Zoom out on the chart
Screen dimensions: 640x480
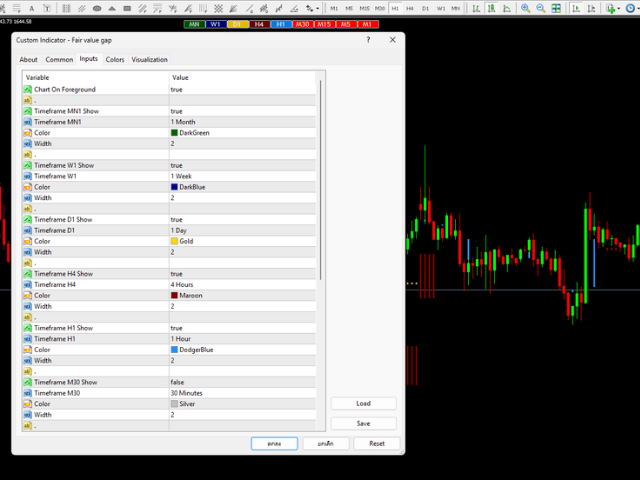tap(541, 9)
